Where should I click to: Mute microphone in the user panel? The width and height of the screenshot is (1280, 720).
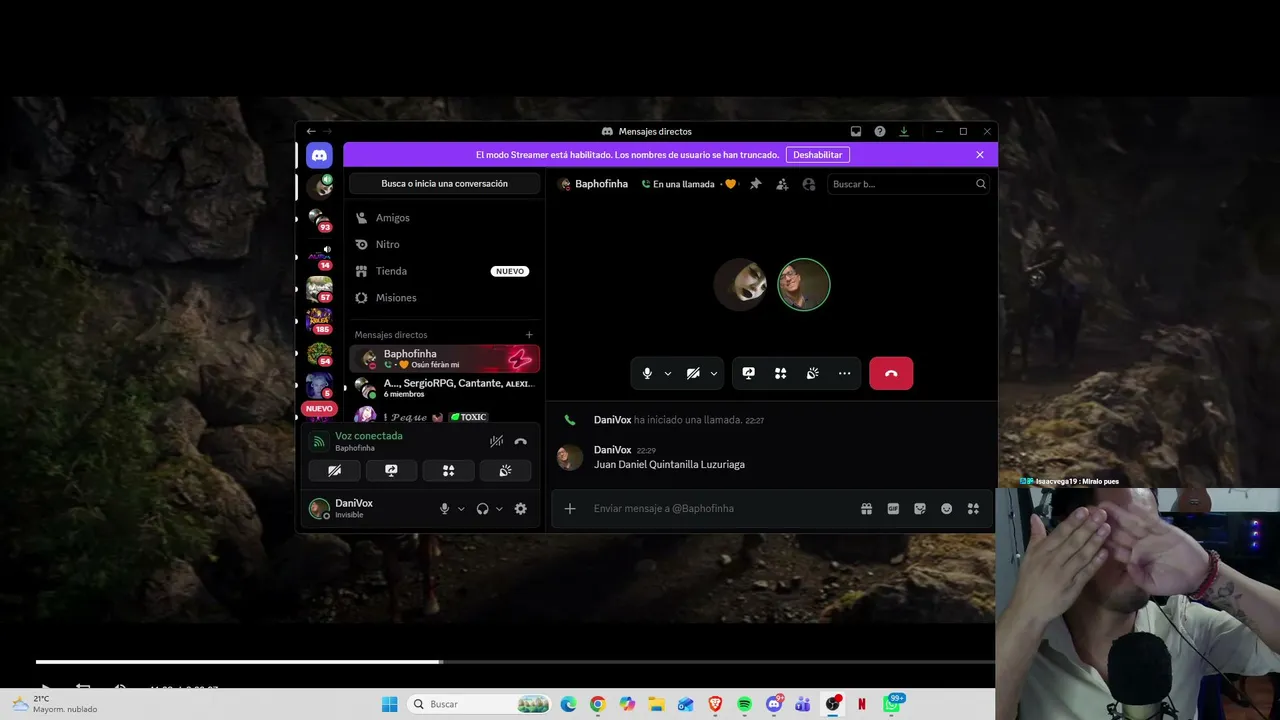pyautogui.click(x=445, y=509)
